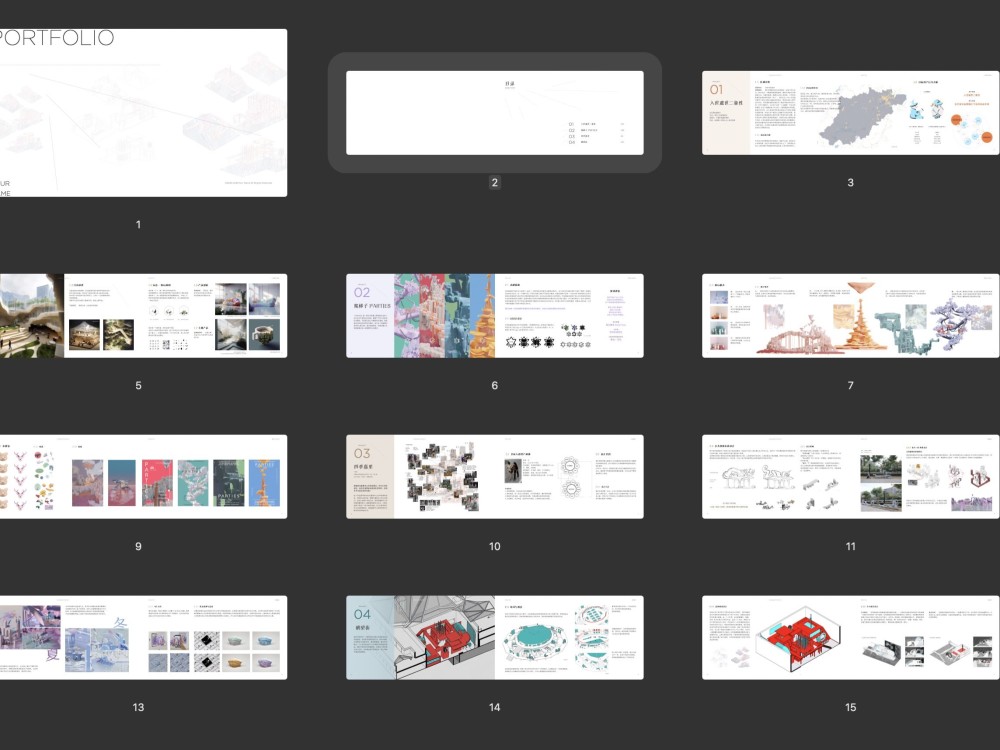Click the page number label 5
This screenshot has width=1000, height=750.
(138, 385)
